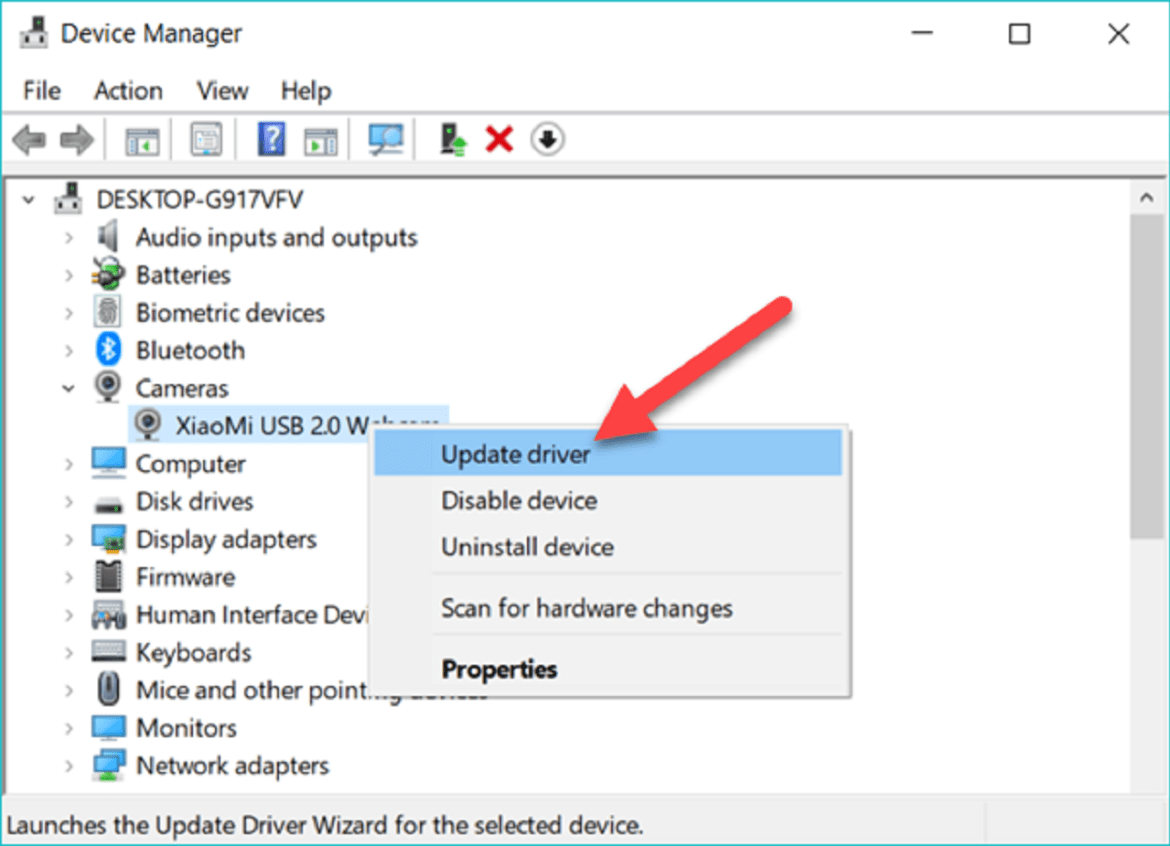
Task: Click the update driver toolbar icon
Action: (x=454, y=140)
